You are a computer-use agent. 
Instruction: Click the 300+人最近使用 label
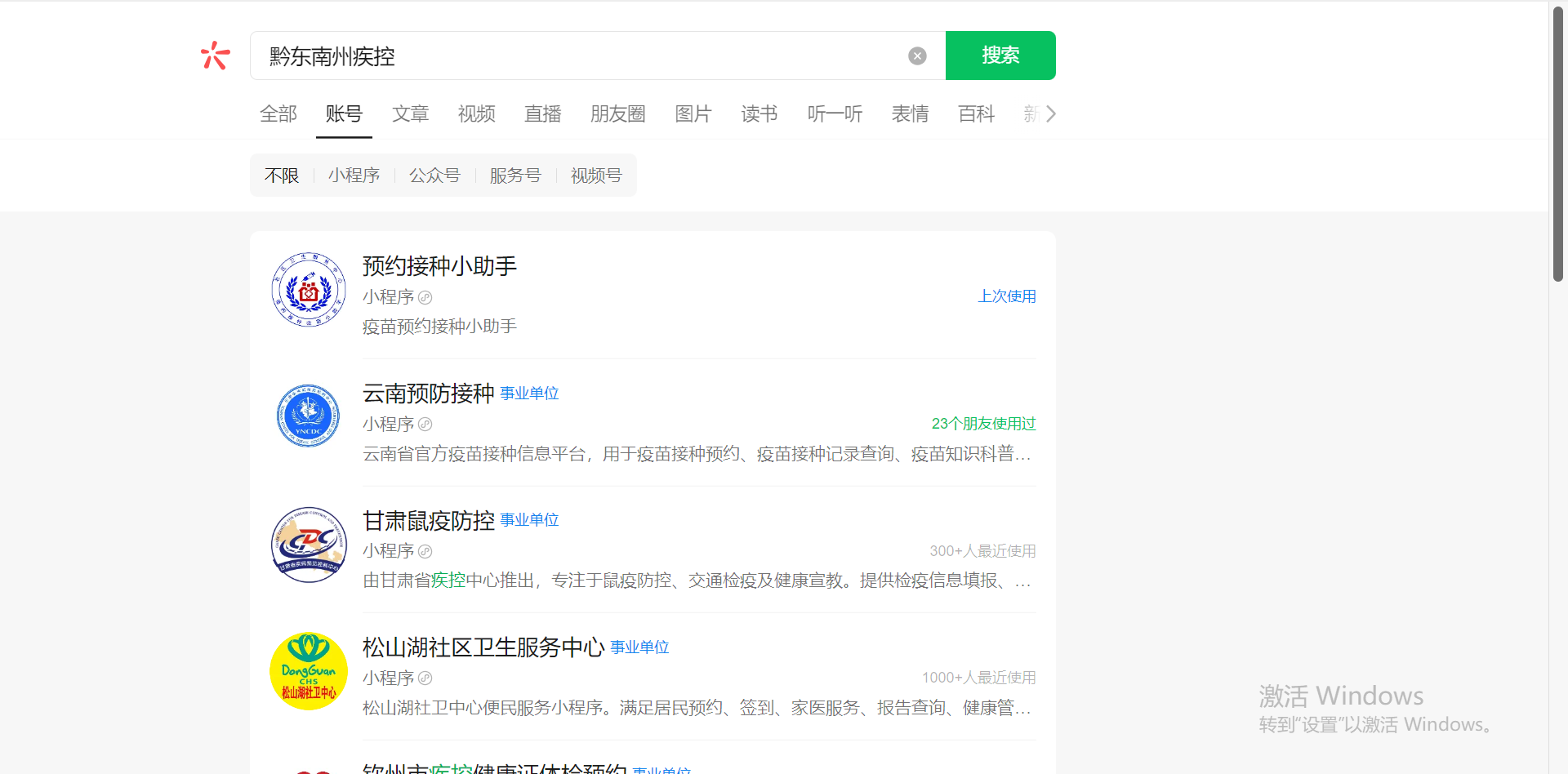982,551
